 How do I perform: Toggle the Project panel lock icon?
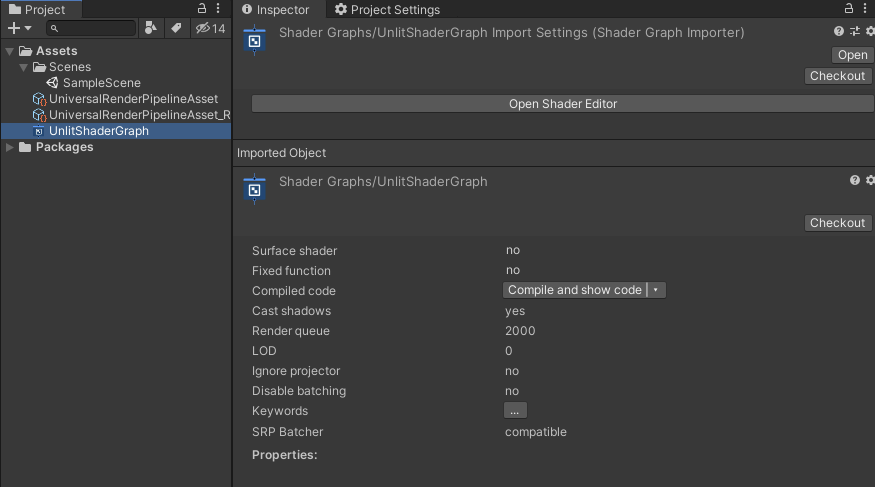tap(201, 8)
